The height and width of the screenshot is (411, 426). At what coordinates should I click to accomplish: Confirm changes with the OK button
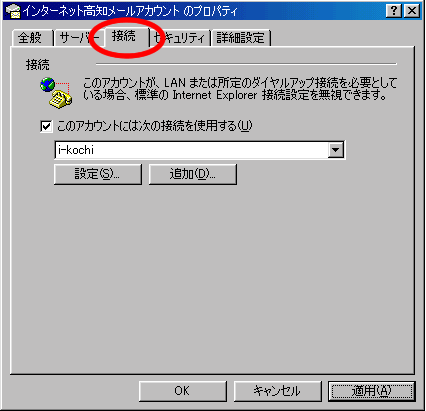[x=183, y=391]
